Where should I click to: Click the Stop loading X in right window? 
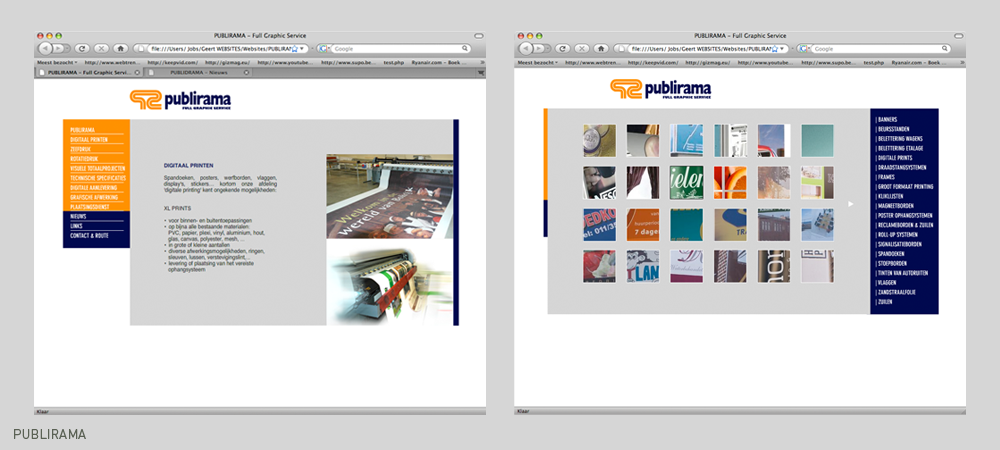[582, 48]
